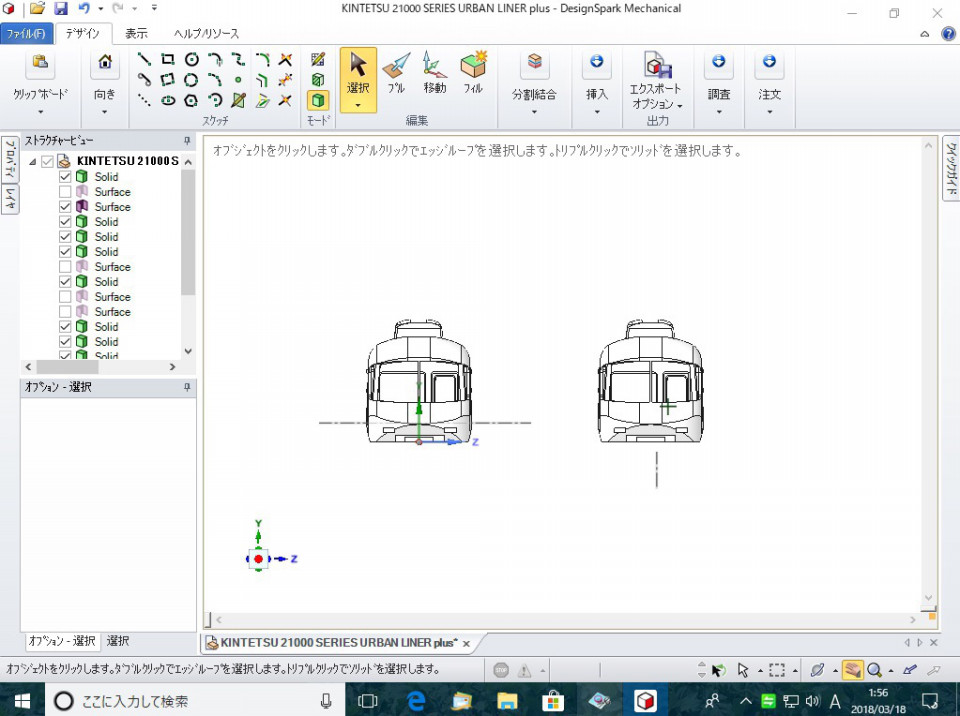Select the Three-Point Rectangle sketch tool

pos(167,80)
